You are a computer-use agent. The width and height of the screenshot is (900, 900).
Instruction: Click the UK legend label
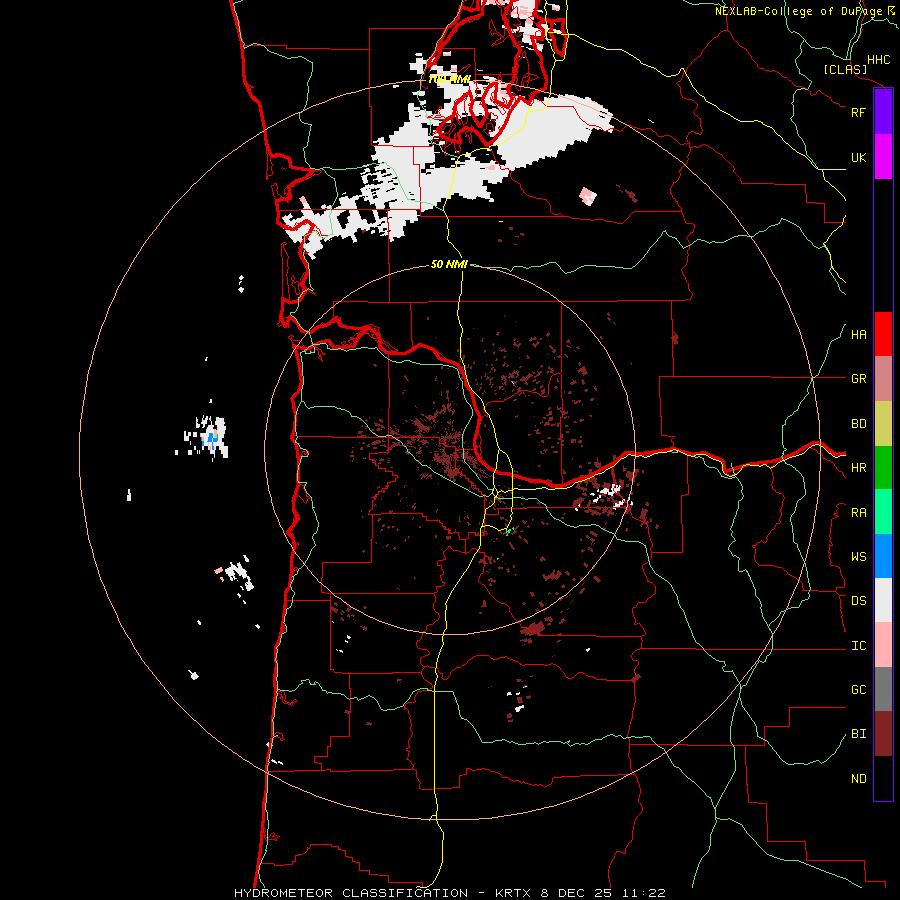pos(858,157)
